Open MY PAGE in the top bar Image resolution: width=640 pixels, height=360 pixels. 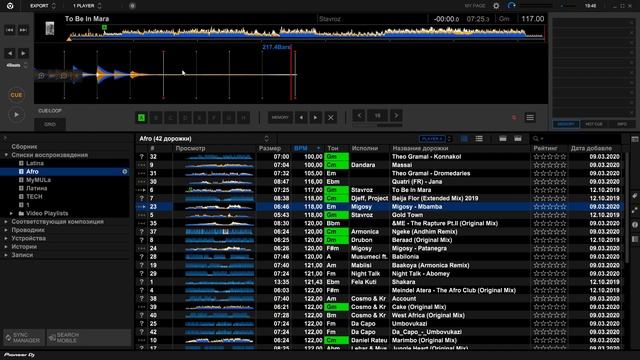click(475, 6)
